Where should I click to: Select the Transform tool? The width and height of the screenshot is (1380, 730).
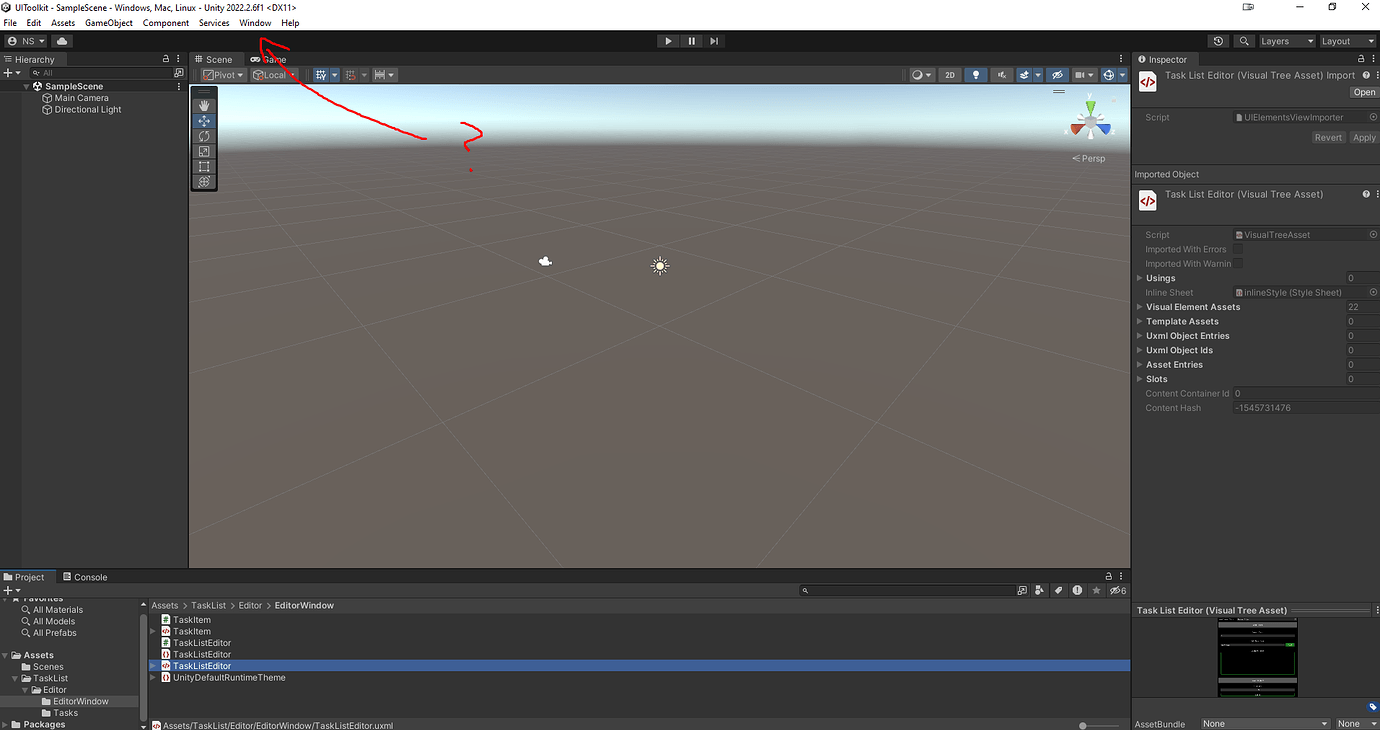tap(204, 181)
